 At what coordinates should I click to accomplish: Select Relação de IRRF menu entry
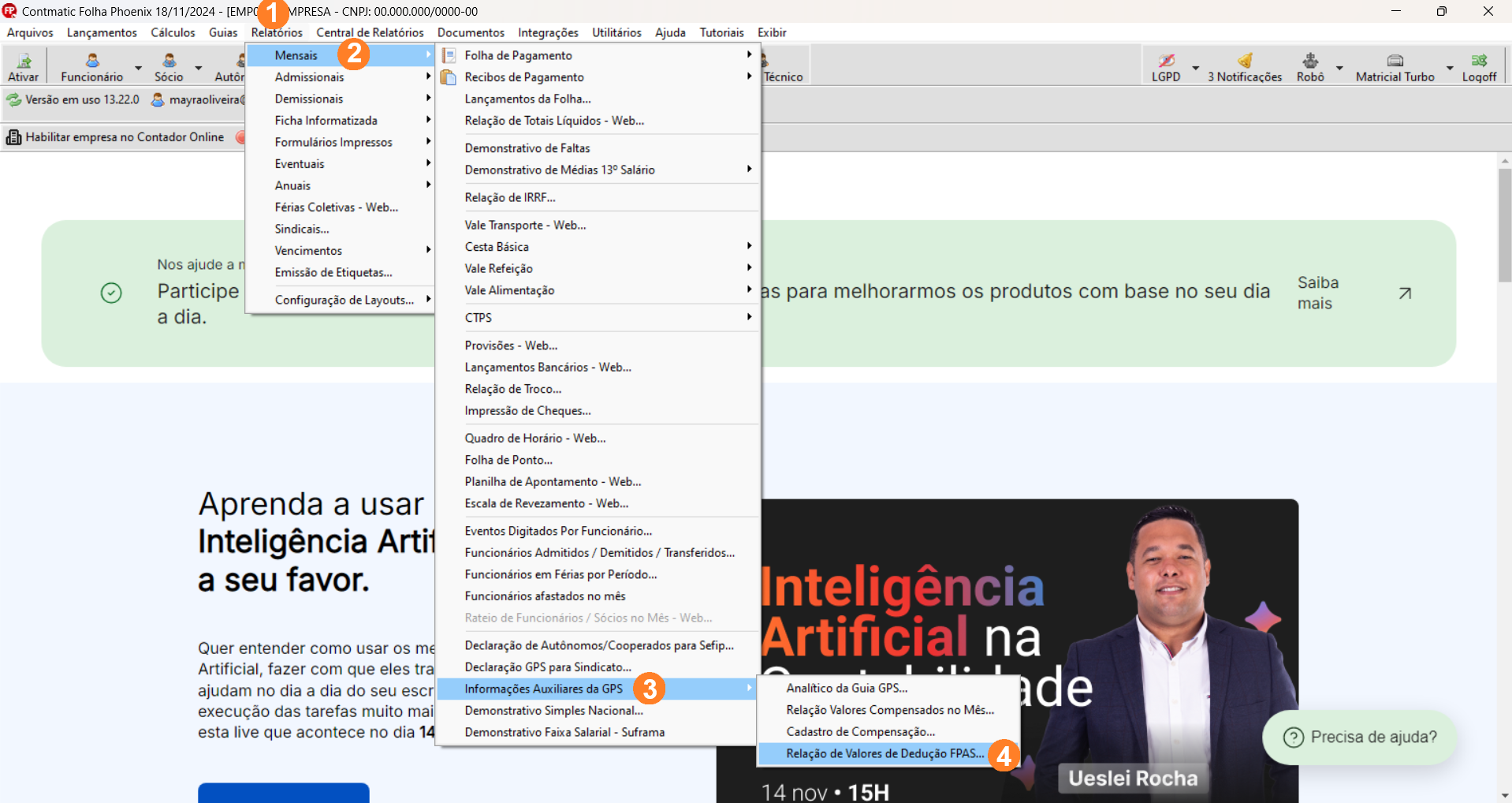[x=598, y=198]
